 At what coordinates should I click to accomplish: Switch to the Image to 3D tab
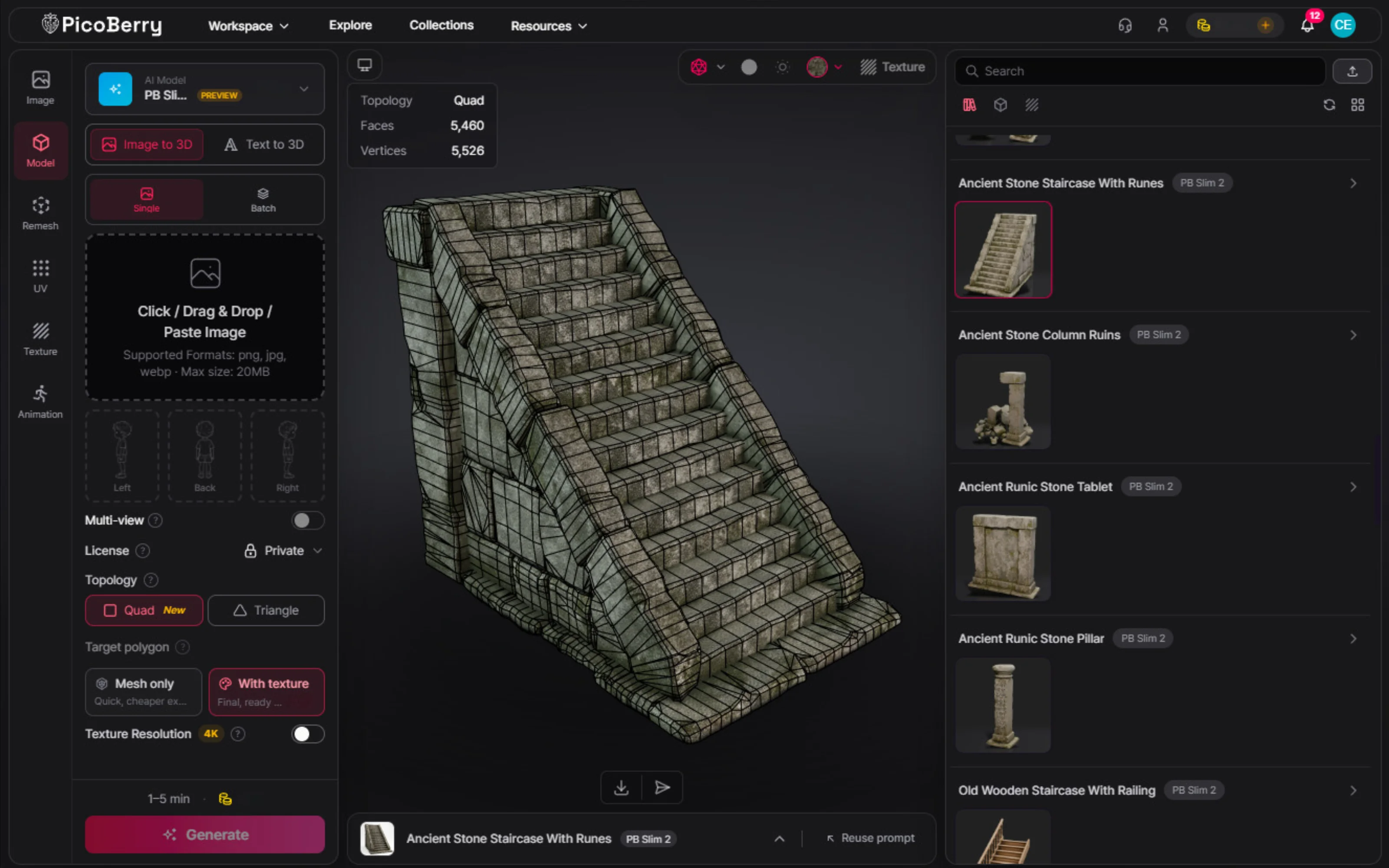(147, 145)
